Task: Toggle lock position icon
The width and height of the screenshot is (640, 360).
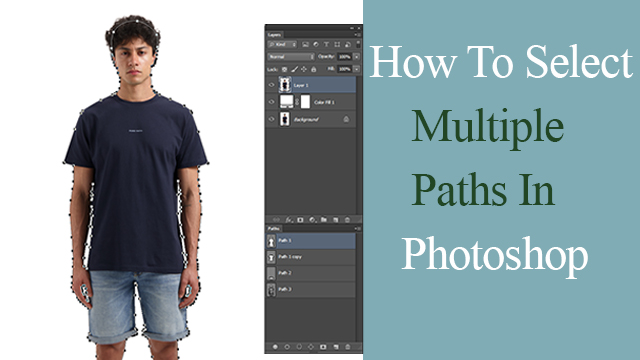Action: (304, 70)
